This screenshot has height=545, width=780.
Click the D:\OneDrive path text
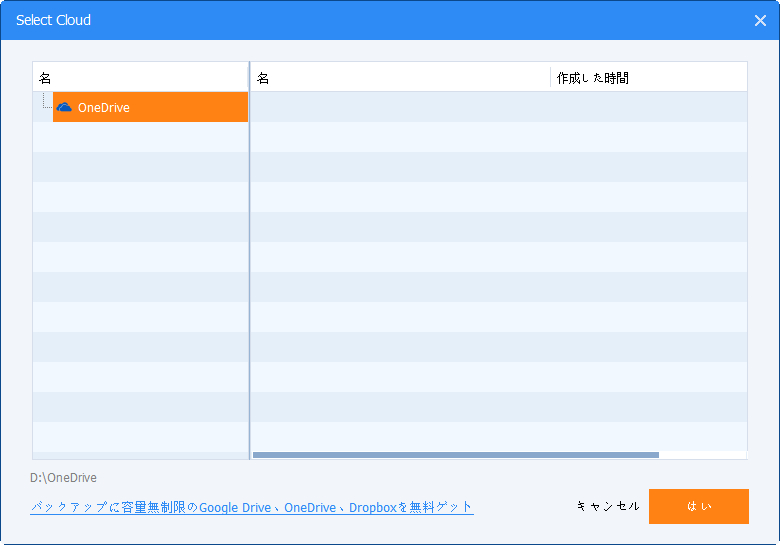tap(63, 478)
